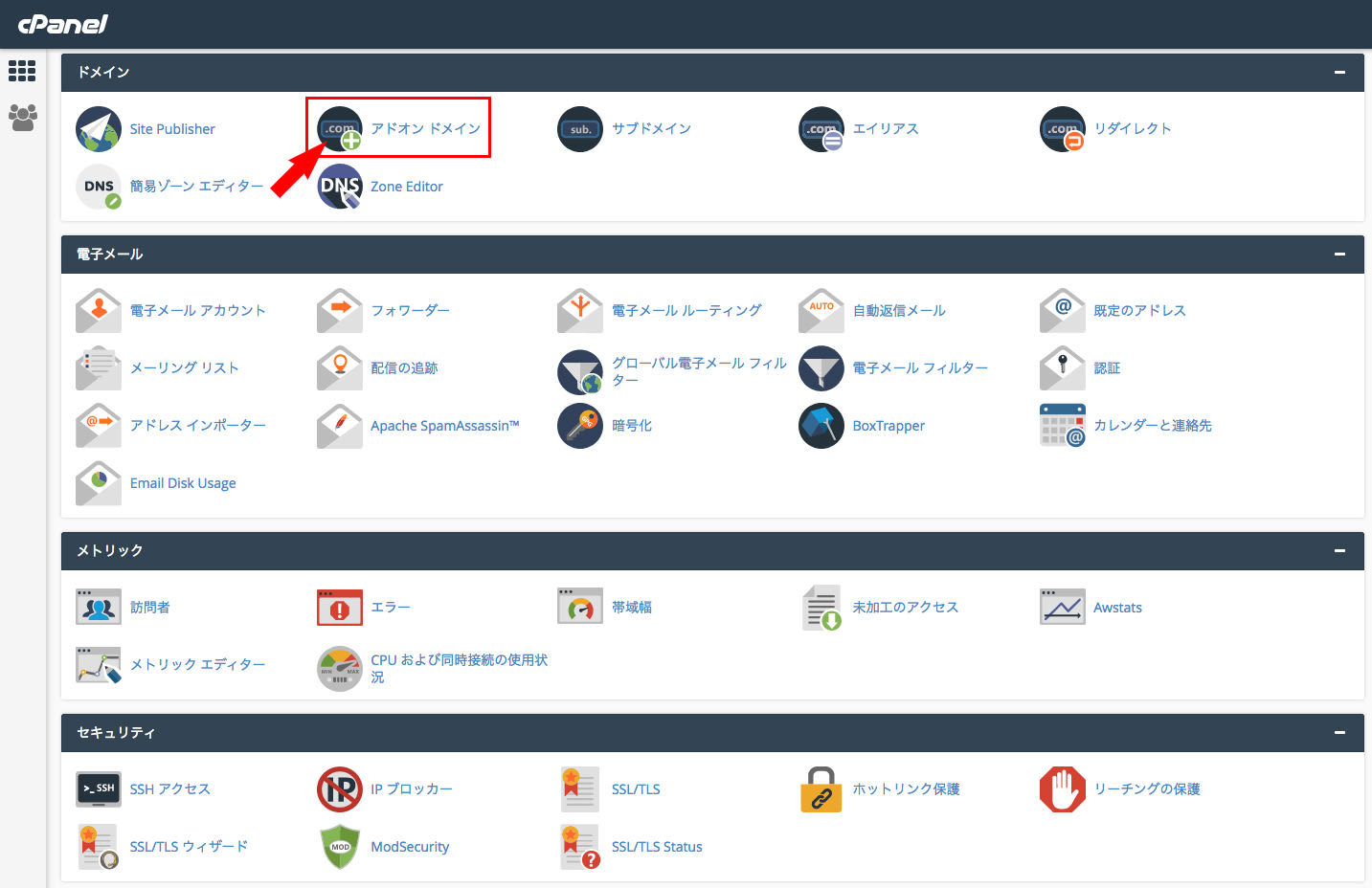Open the SSH アクセス text link

click(170, 789)
